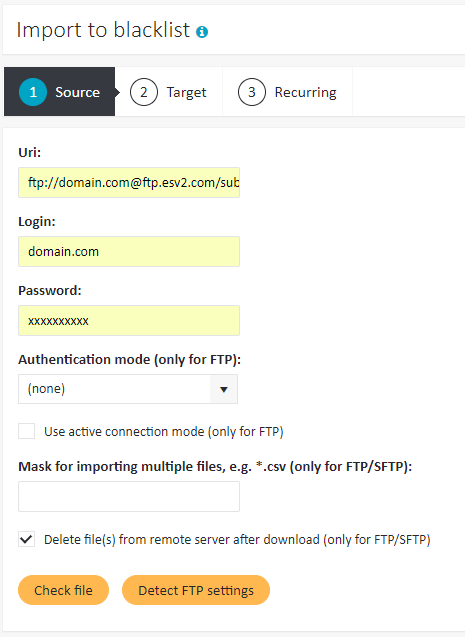This screenshot has width=465, height=637.
Task: Enable Use active connection mode checkbox
Action: click(x=26, y=431)
